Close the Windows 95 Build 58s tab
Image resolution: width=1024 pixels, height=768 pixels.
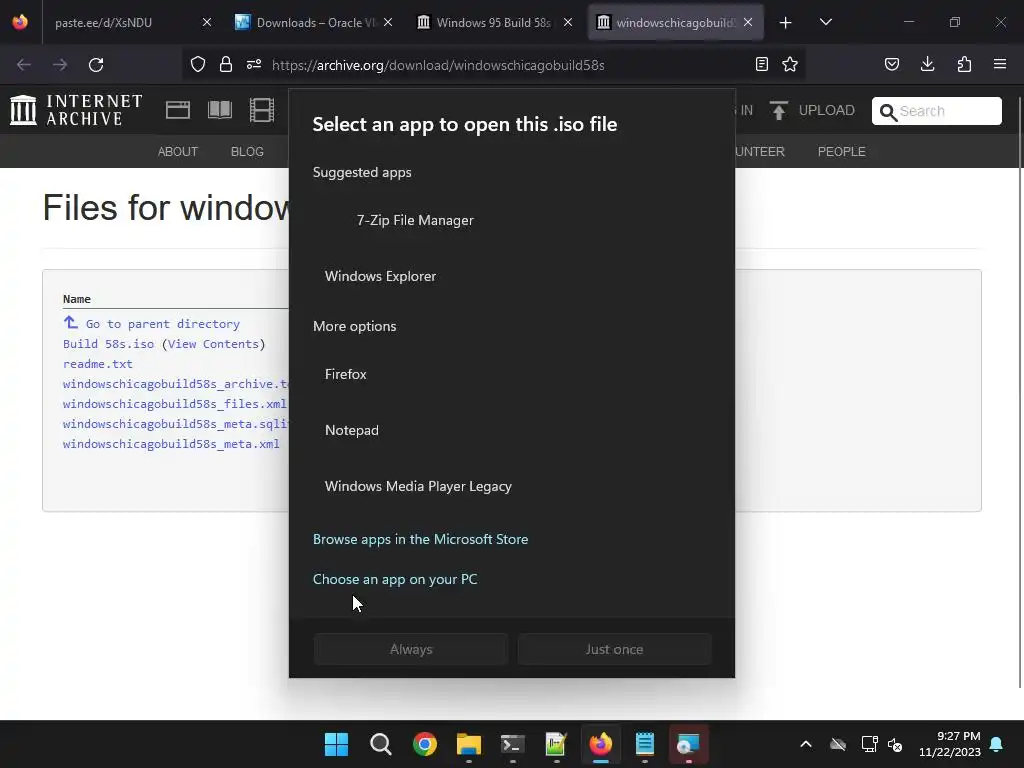(568, 22)
